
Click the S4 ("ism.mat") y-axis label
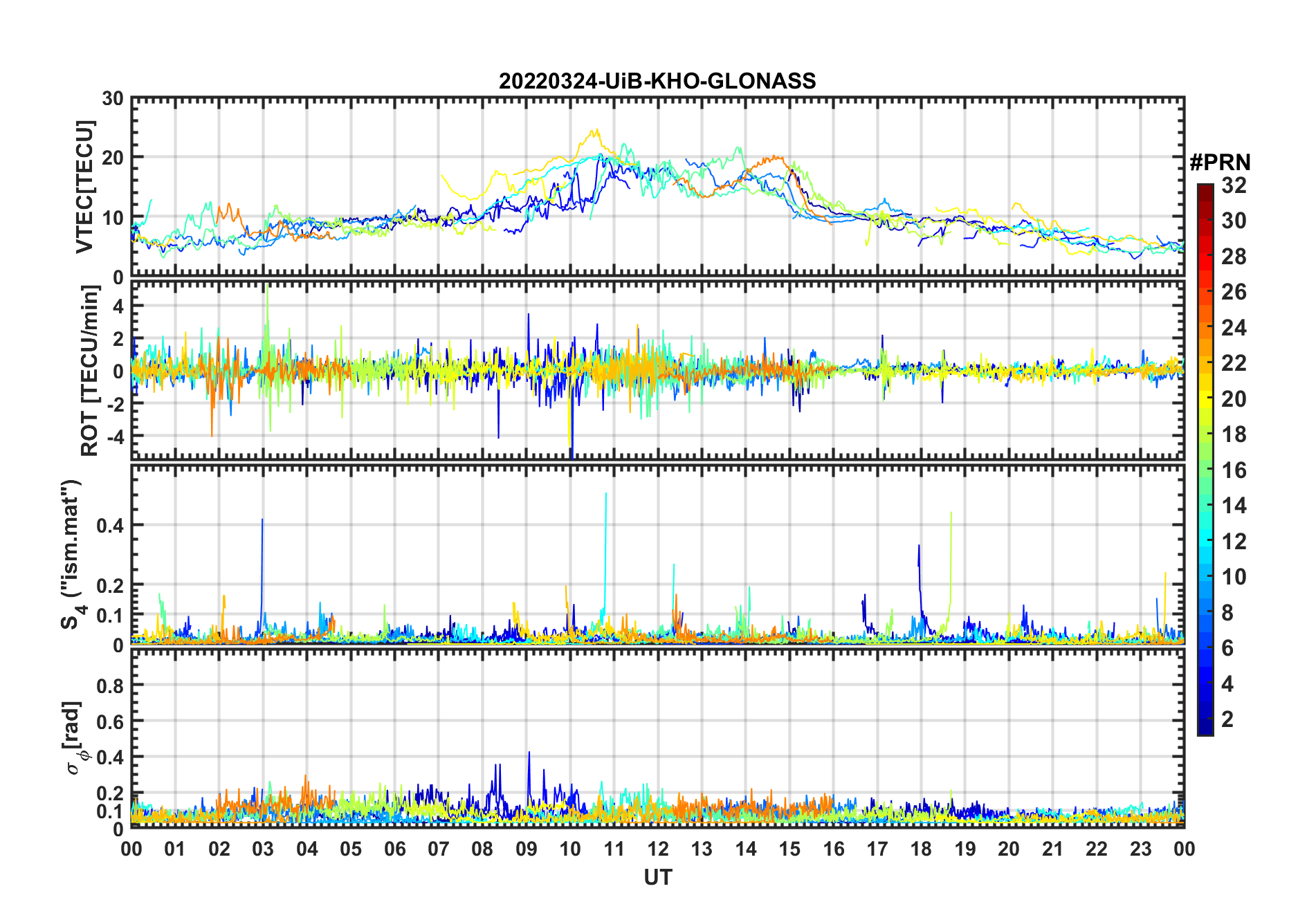[73, 554]
